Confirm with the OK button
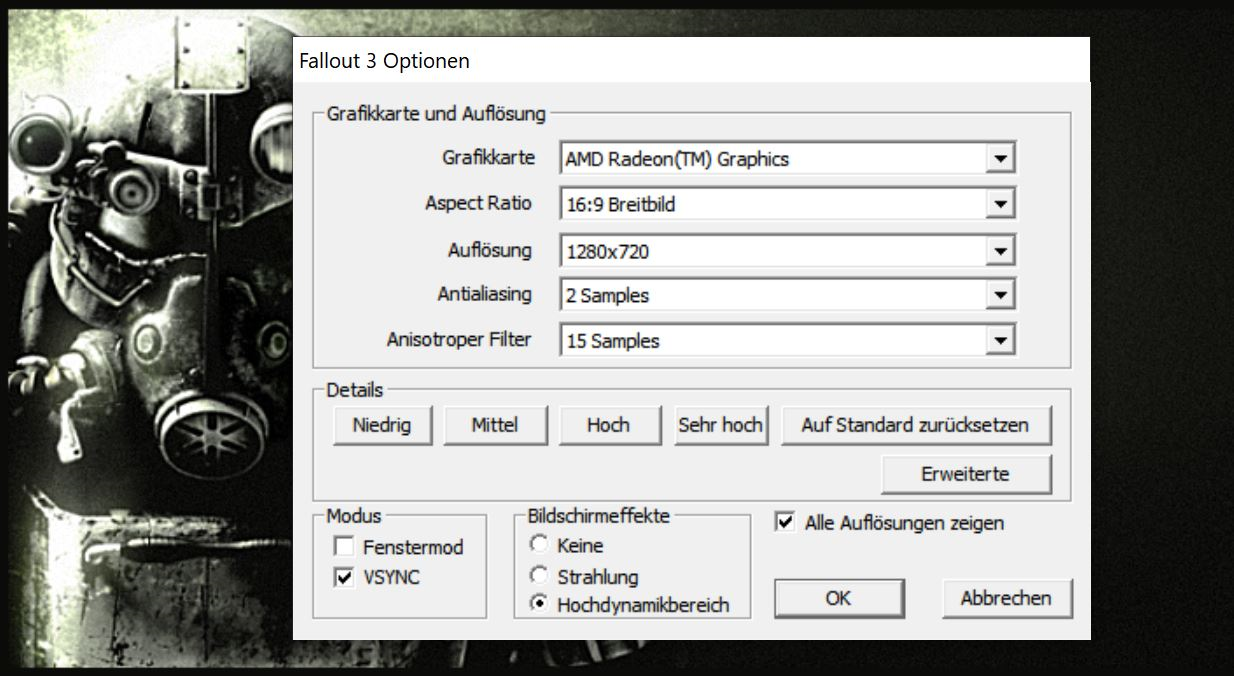 tap(838, 598)
